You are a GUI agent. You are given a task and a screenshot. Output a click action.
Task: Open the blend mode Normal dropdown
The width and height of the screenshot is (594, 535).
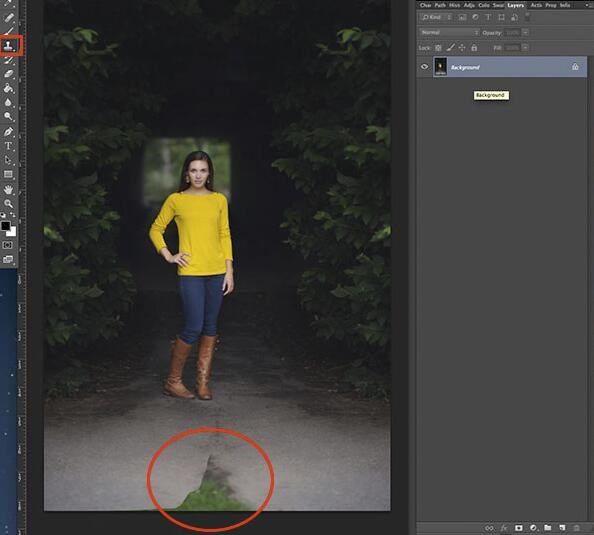coord(449,33)
